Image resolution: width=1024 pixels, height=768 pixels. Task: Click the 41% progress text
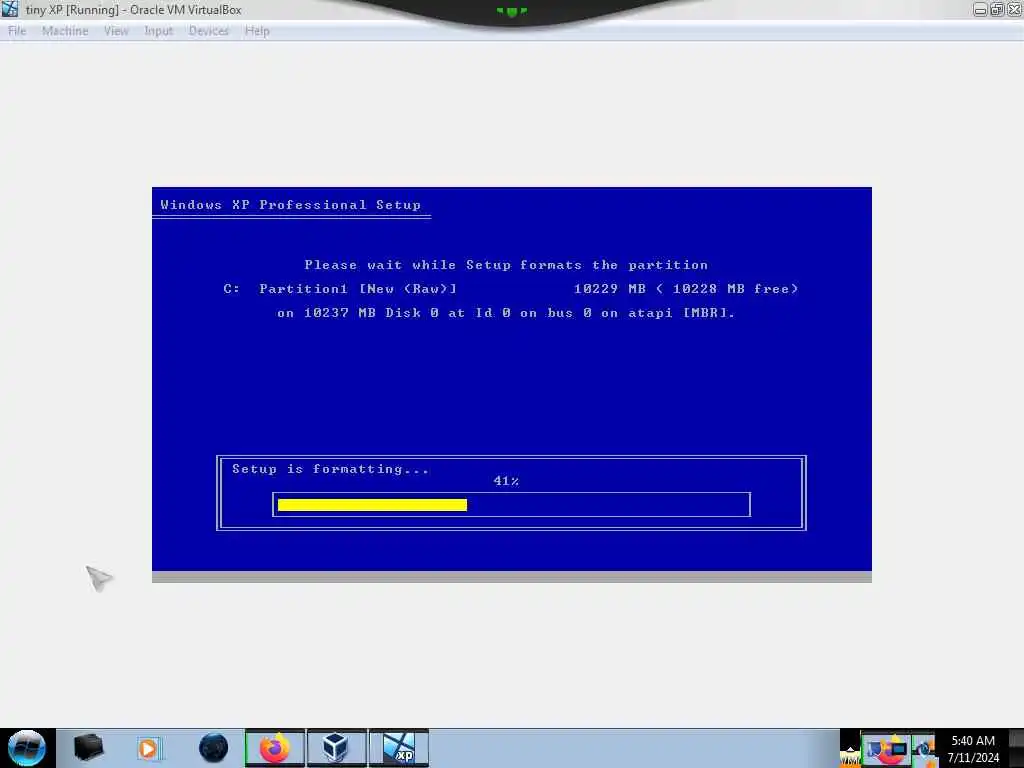(x=506, y=481)
